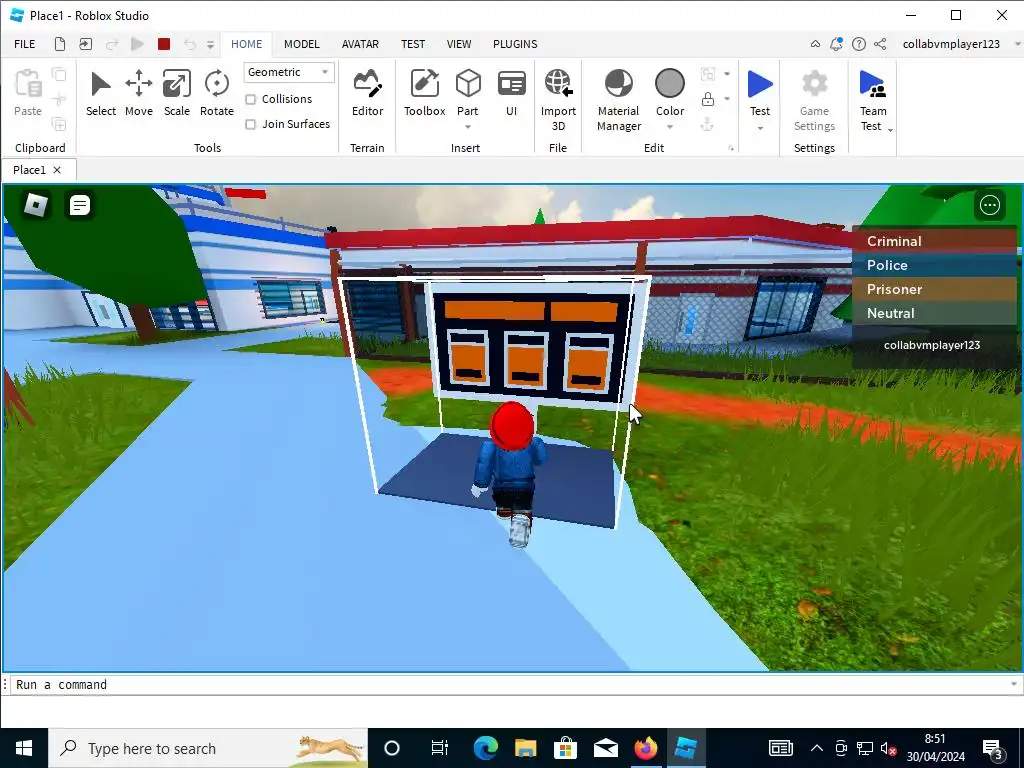Open the FILE menu
Viewport: 1024px width, 768px height.
pyautogui.click(x=25, y=44)
